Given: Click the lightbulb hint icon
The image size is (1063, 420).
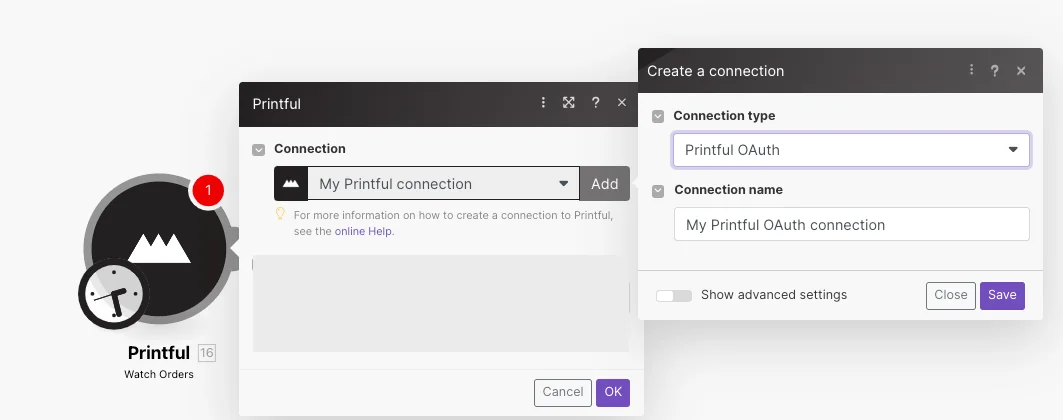Looking at the screenshot, I should tap(280, 214).
